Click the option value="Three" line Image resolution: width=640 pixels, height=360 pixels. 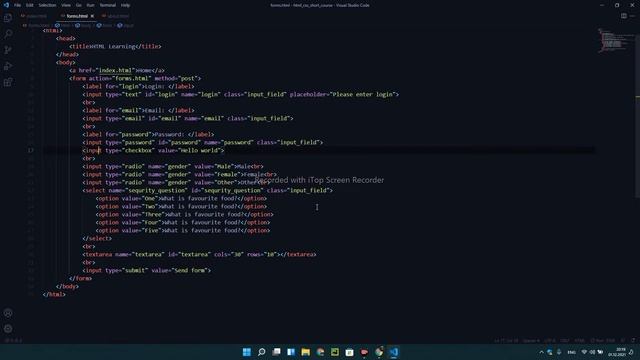tap(184, 215)
